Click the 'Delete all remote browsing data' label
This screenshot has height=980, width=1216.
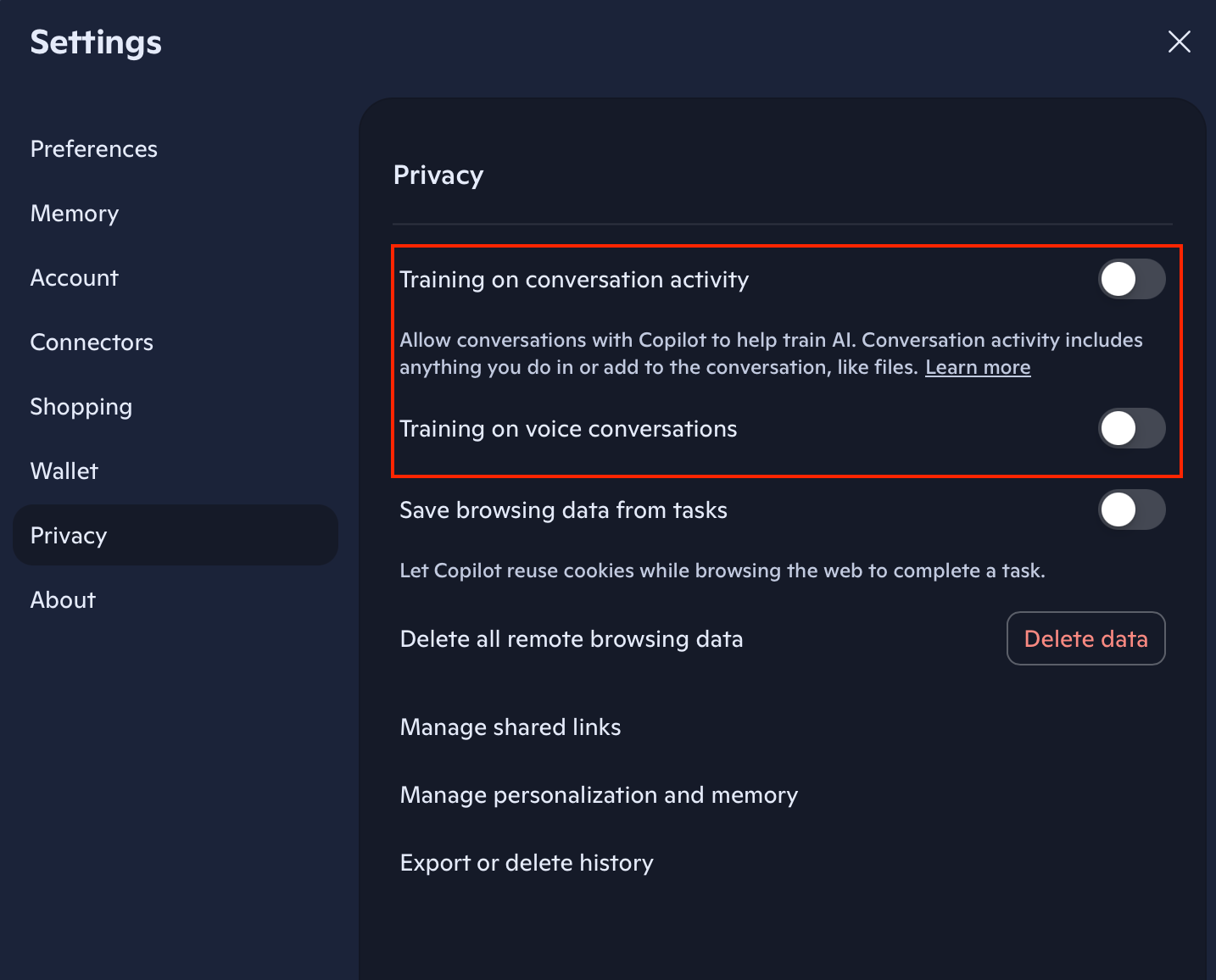pyautogui.click(x=572, y=639)
